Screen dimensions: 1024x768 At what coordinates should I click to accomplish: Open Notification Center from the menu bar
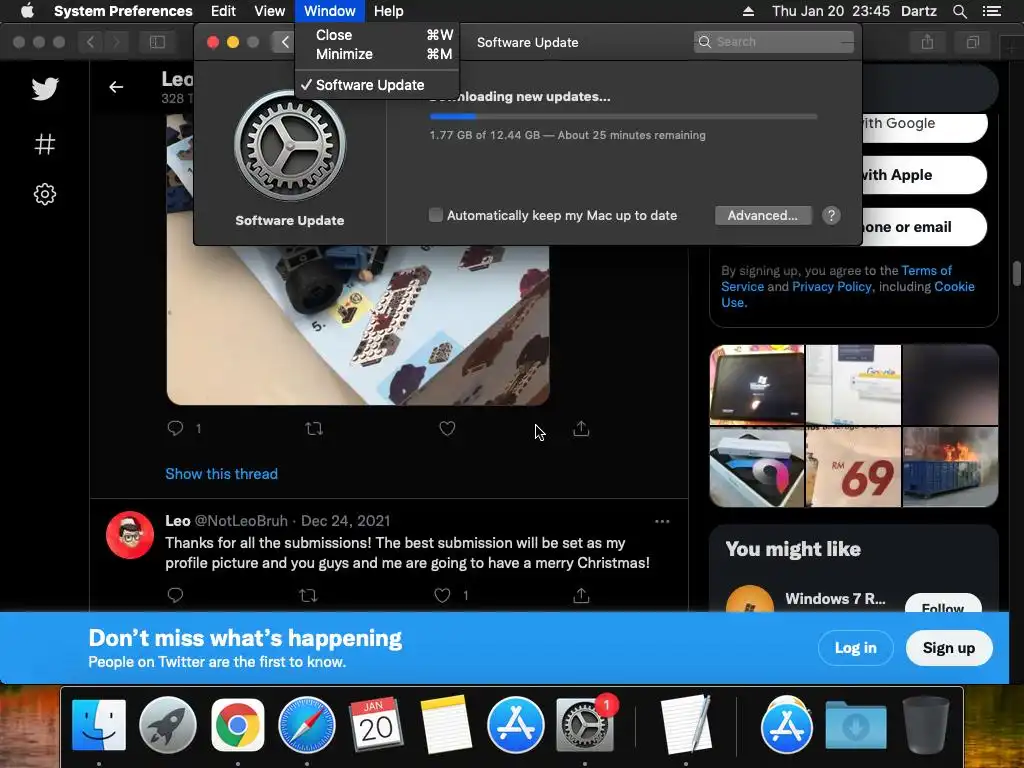(991, 11)
